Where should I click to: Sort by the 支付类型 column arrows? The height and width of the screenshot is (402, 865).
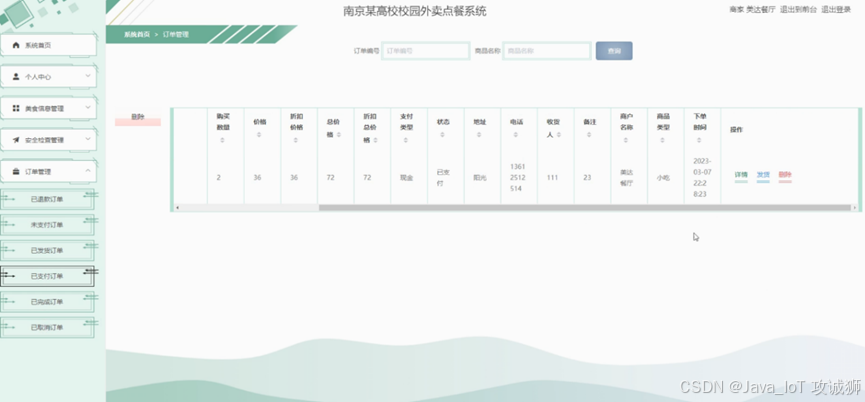(x=405, y=140)
